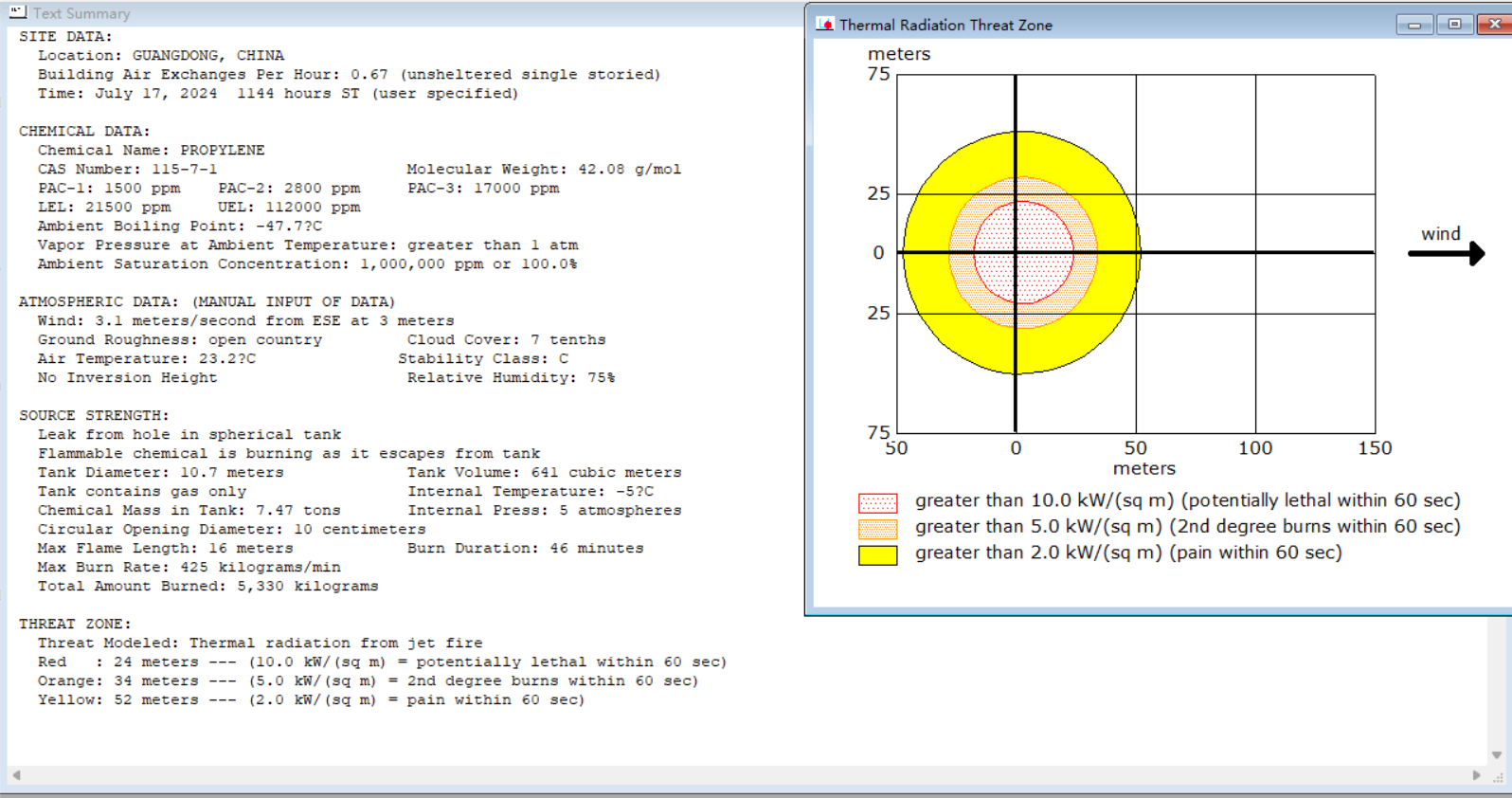1512x798 pixels.
Task: Click 'Stability Class: C' text
Action: (x=483, y=358)
